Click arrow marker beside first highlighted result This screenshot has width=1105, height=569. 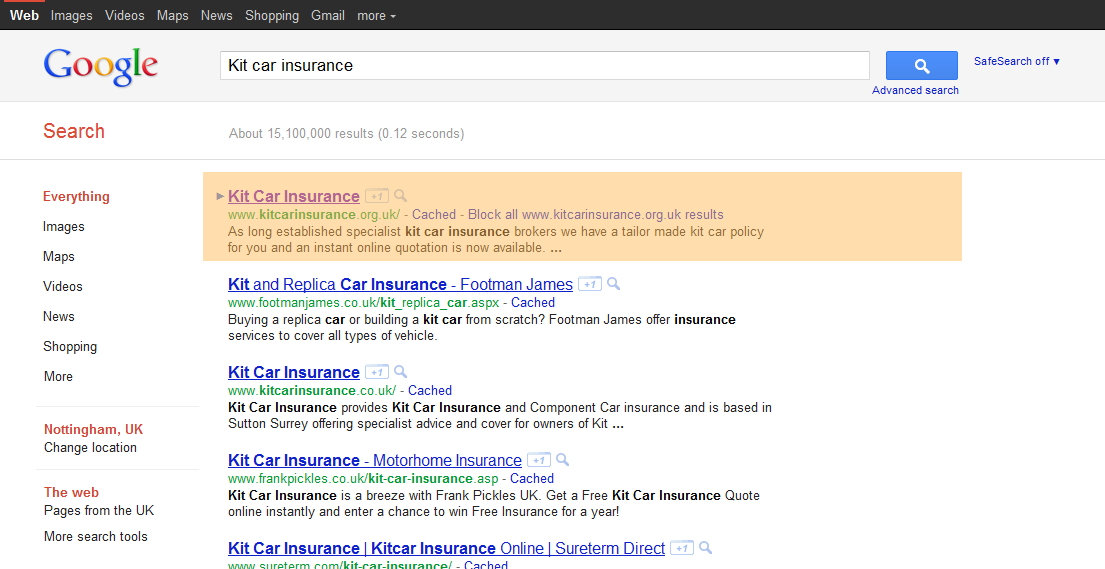pyautogui.click(x=221, y=196)
